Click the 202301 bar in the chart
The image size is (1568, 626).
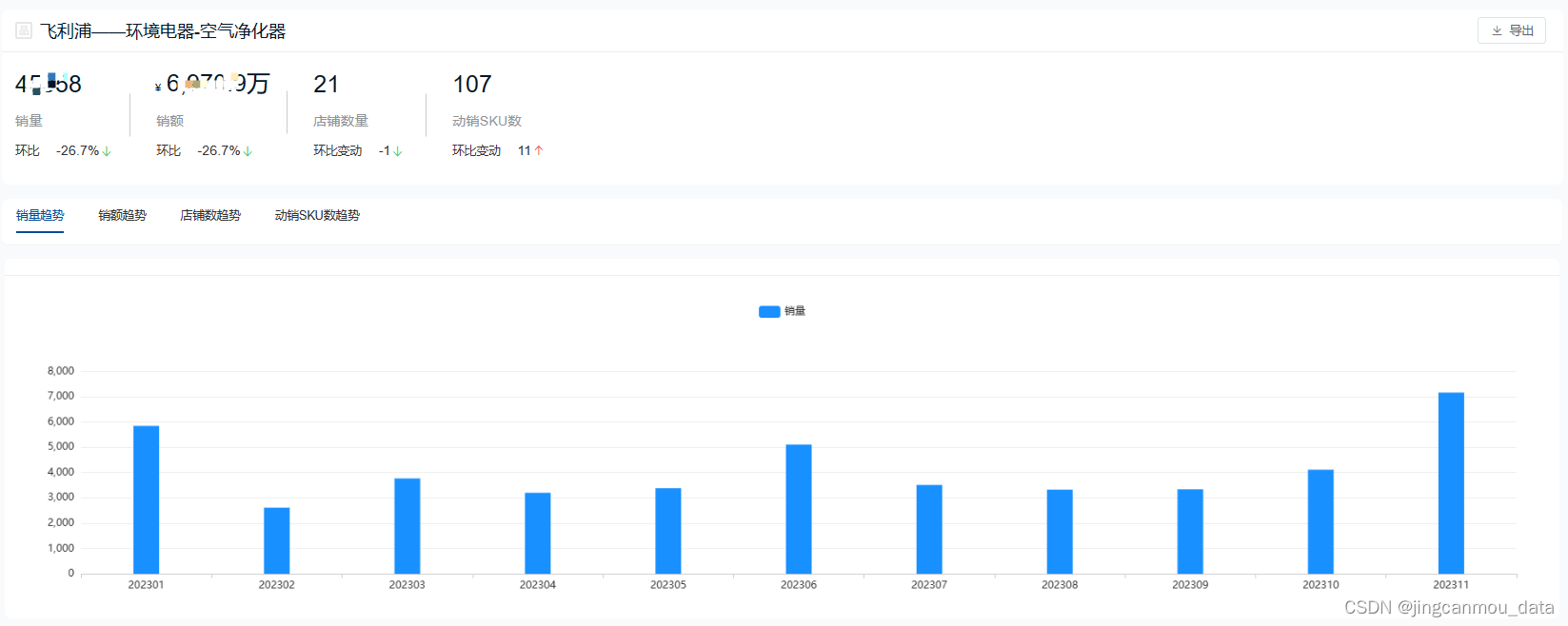point(146,499)
